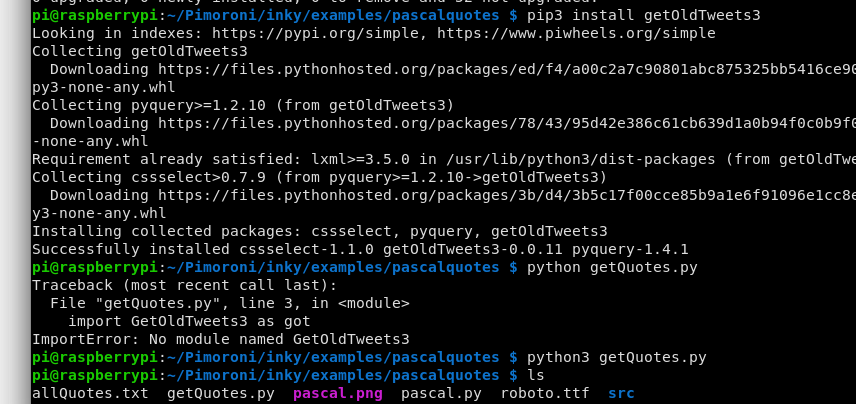This screenshot has width=856, height=404.
Task: Click the pascalquotes path before 'pip3 install'
Action: coord(333,15)
